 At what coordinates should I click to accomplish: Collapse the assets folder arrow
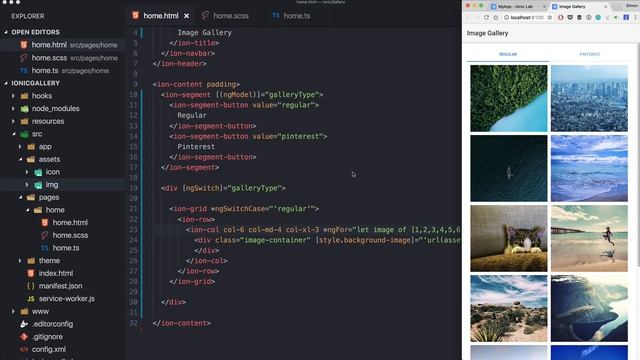tap(20, 159)
